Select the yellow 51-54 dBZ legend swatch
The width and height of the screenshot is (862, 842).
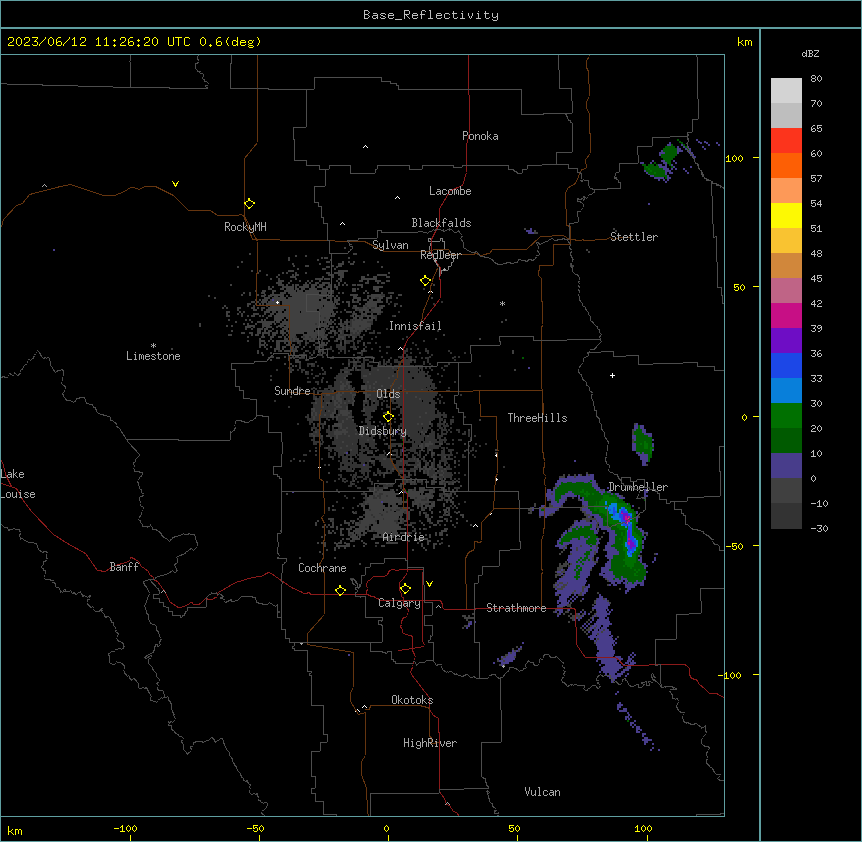pos(786,215)
